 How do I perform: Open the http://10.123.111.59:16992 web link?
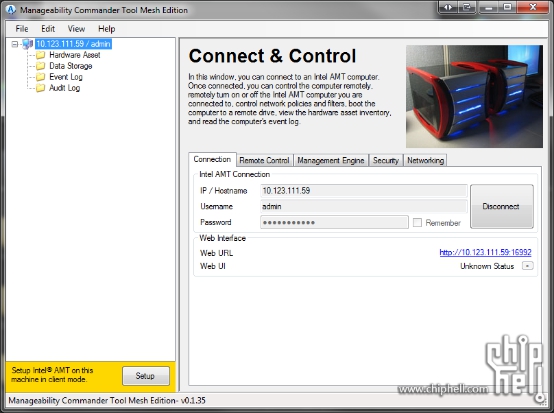click(485, 252)
